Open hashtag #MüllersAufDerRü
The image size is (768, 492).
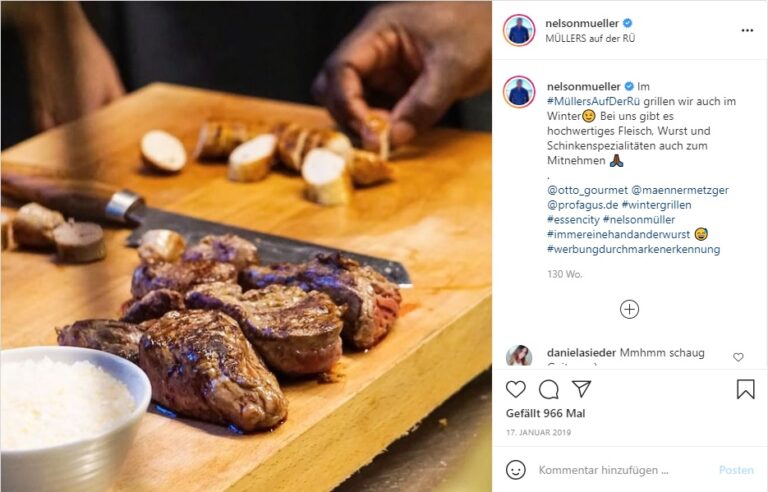(x=594, y=101)
